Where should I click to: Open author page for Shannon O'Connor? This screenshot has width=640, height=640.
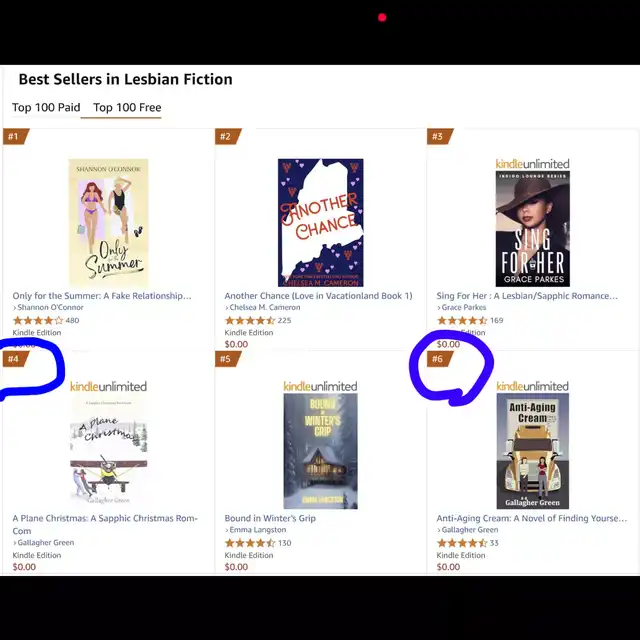(48, 307)
